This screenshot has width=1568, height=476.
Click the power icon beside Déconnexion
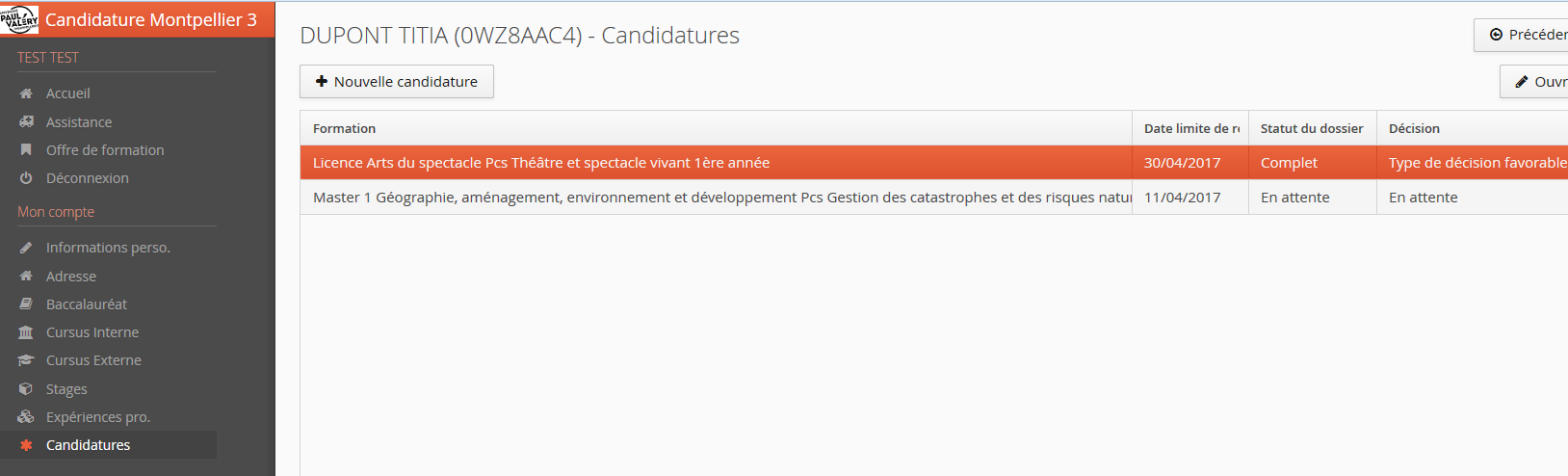26,178
